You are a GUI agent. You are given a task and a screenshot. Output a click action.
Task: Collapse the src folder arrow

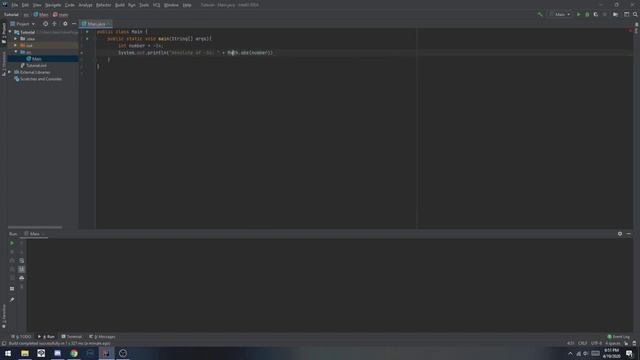click(16, 52)
